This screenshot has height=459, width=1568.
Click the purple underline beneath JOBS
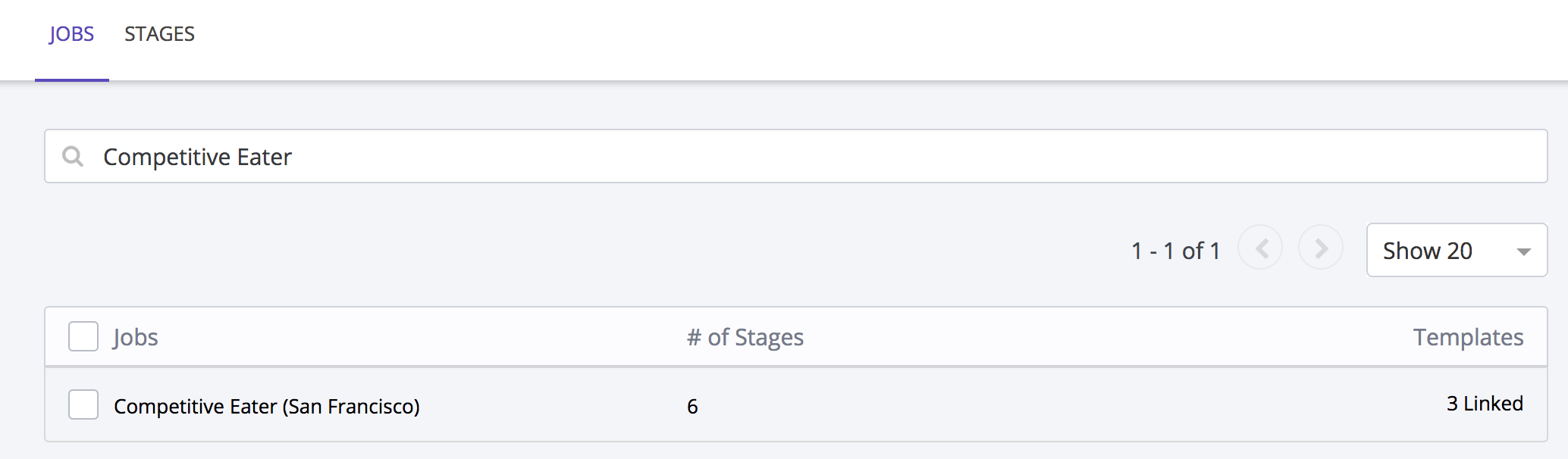point(72,80)
